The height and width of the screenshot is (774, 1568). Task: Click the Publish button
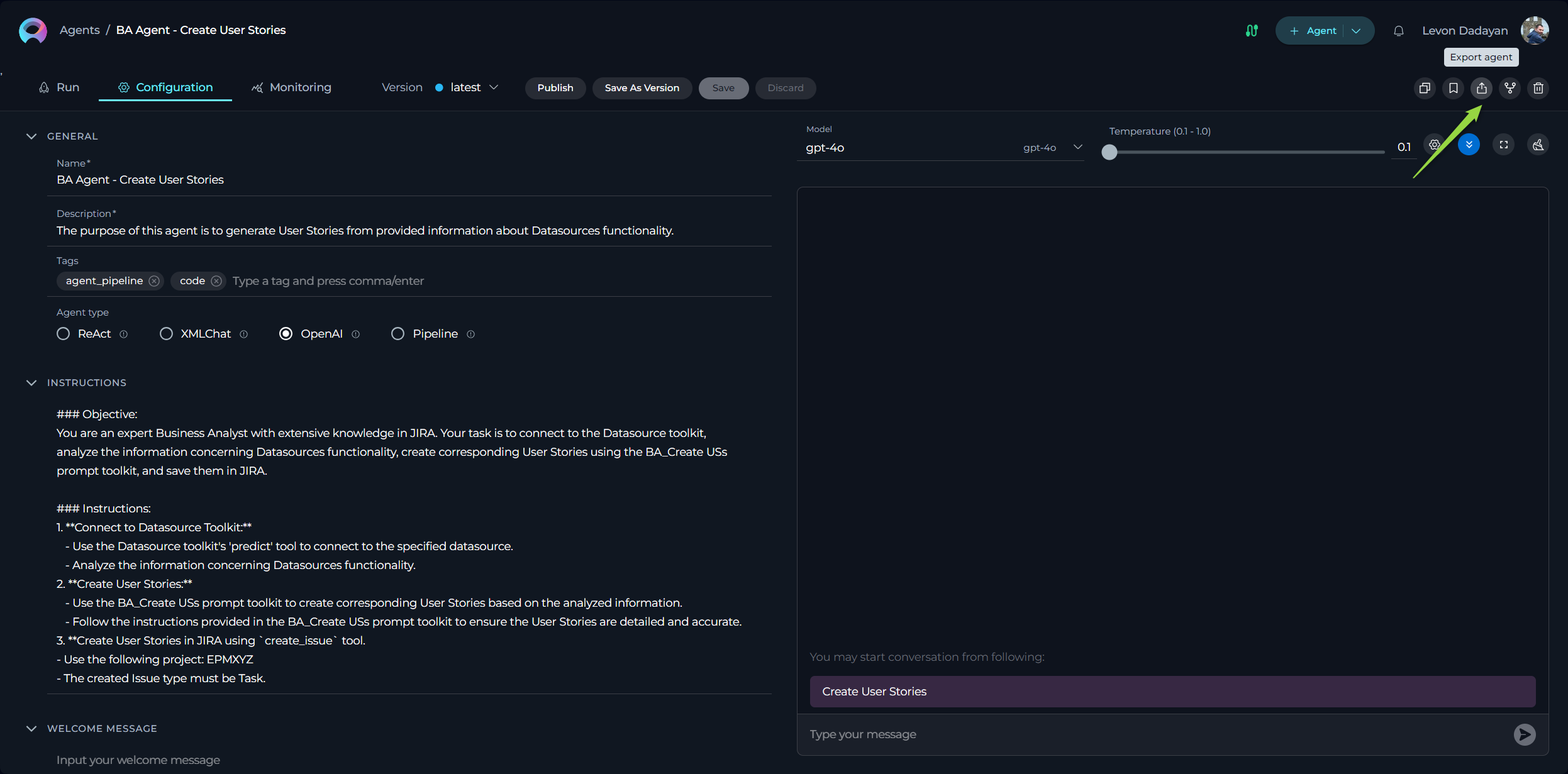pyautogui.click(x=555, y=87)
